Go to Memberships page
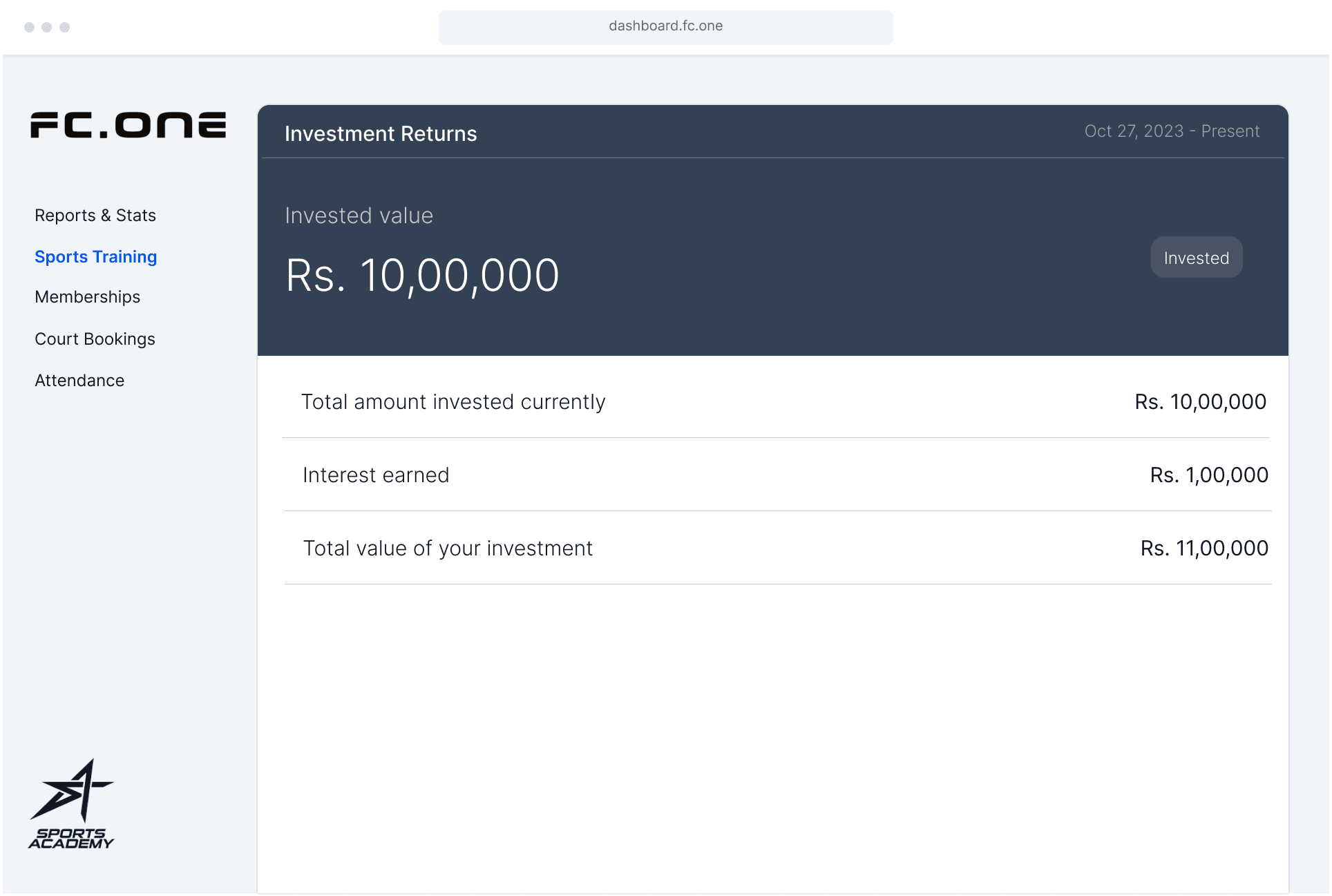1332x896 pixels. pyautogui.click(x=88, y=297)
